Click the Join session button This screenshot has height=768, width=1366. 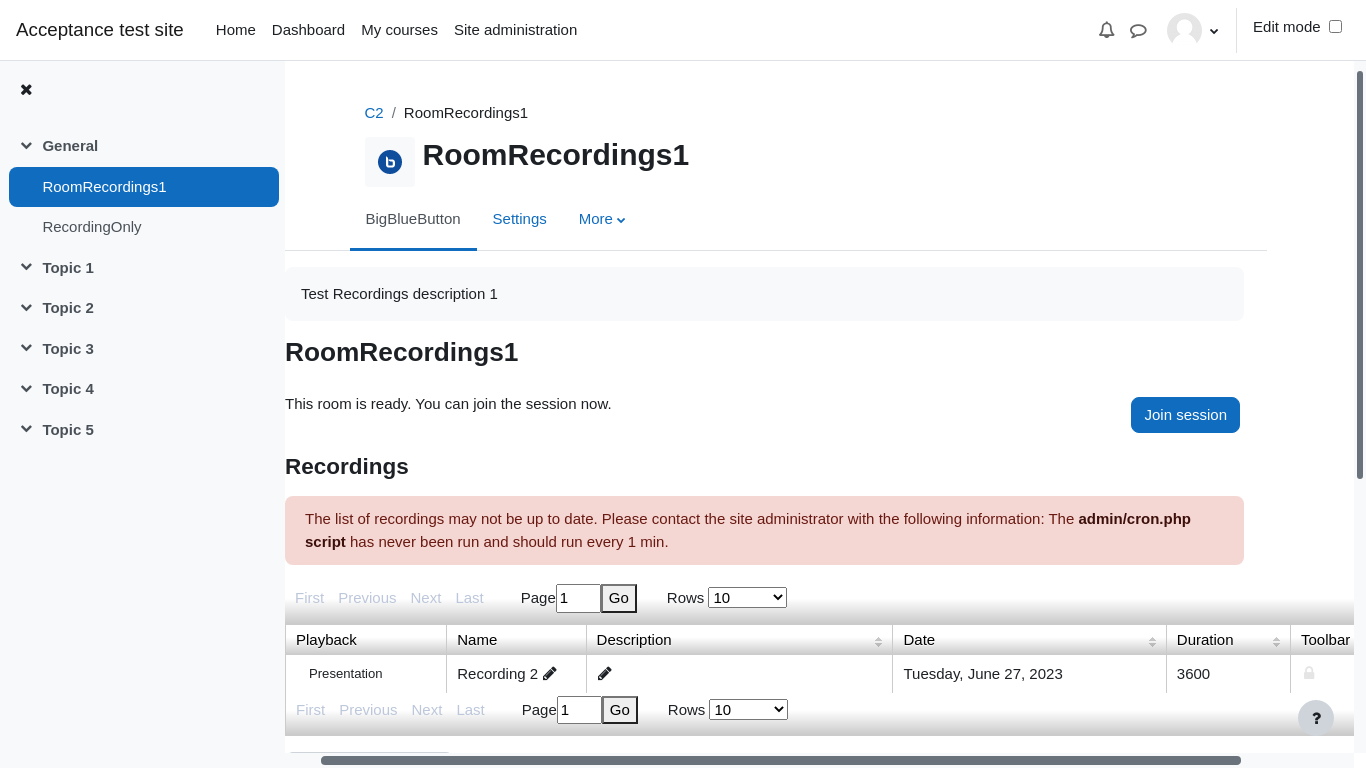pyautogui.click(x=1185, y=415)
